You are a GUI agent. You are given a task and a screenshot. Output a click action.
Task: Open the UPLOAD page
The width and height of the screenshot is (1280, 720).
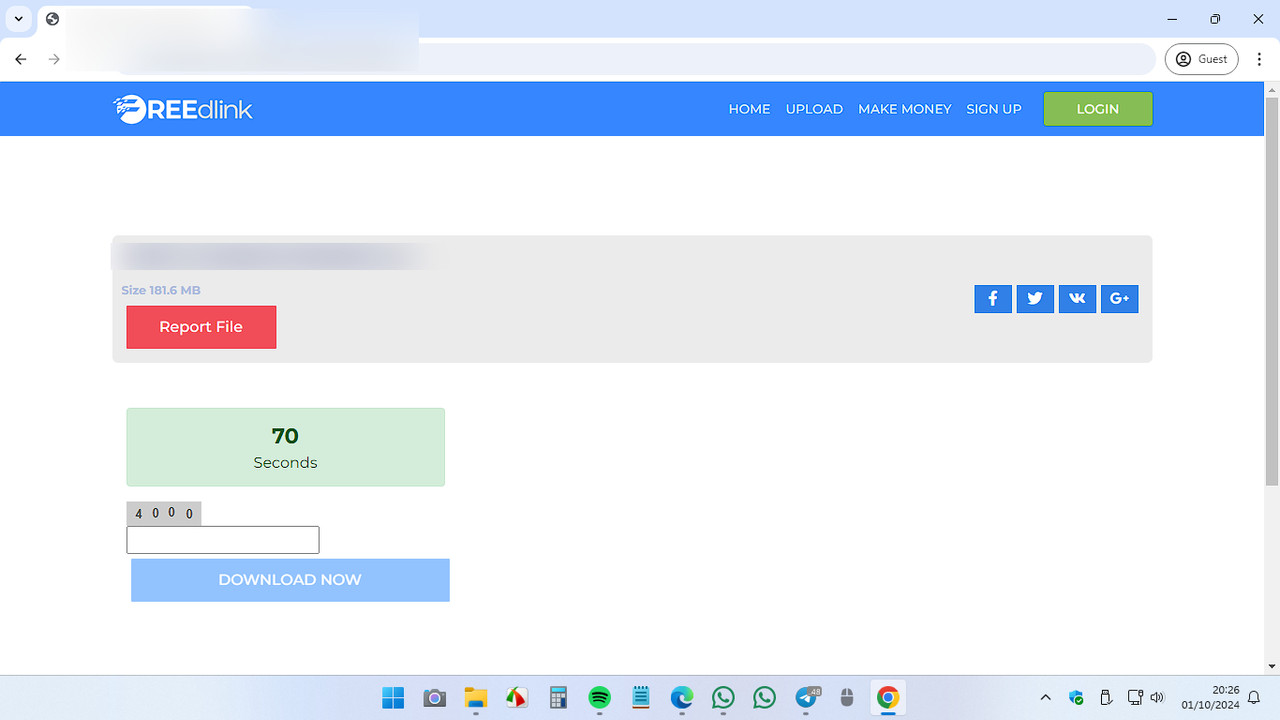tap(814, 109)
